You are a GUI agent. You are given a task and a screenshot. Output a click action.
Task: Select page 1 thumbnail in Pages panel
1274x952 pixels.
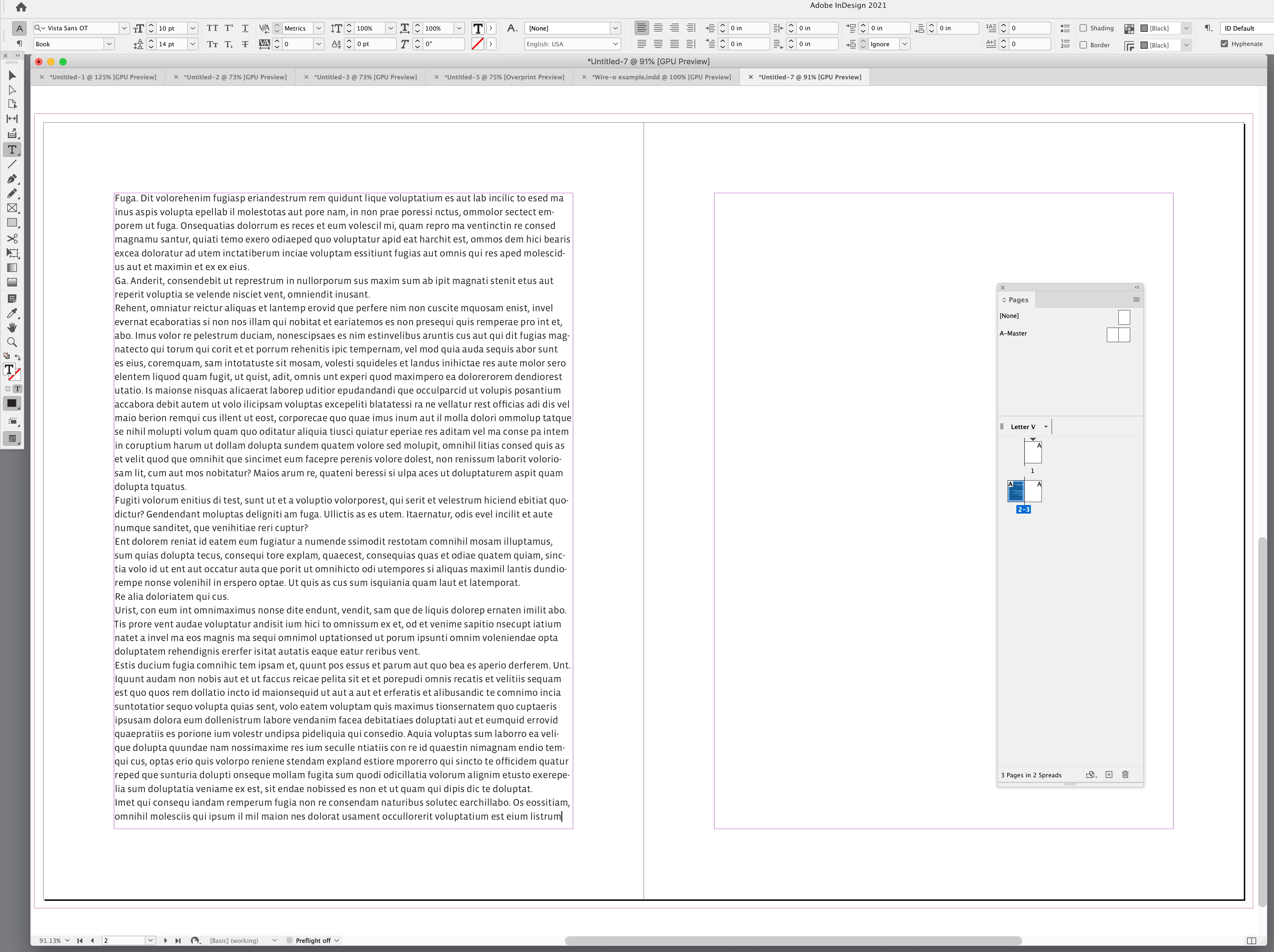pyautogui.click(x=1033, y=453)
